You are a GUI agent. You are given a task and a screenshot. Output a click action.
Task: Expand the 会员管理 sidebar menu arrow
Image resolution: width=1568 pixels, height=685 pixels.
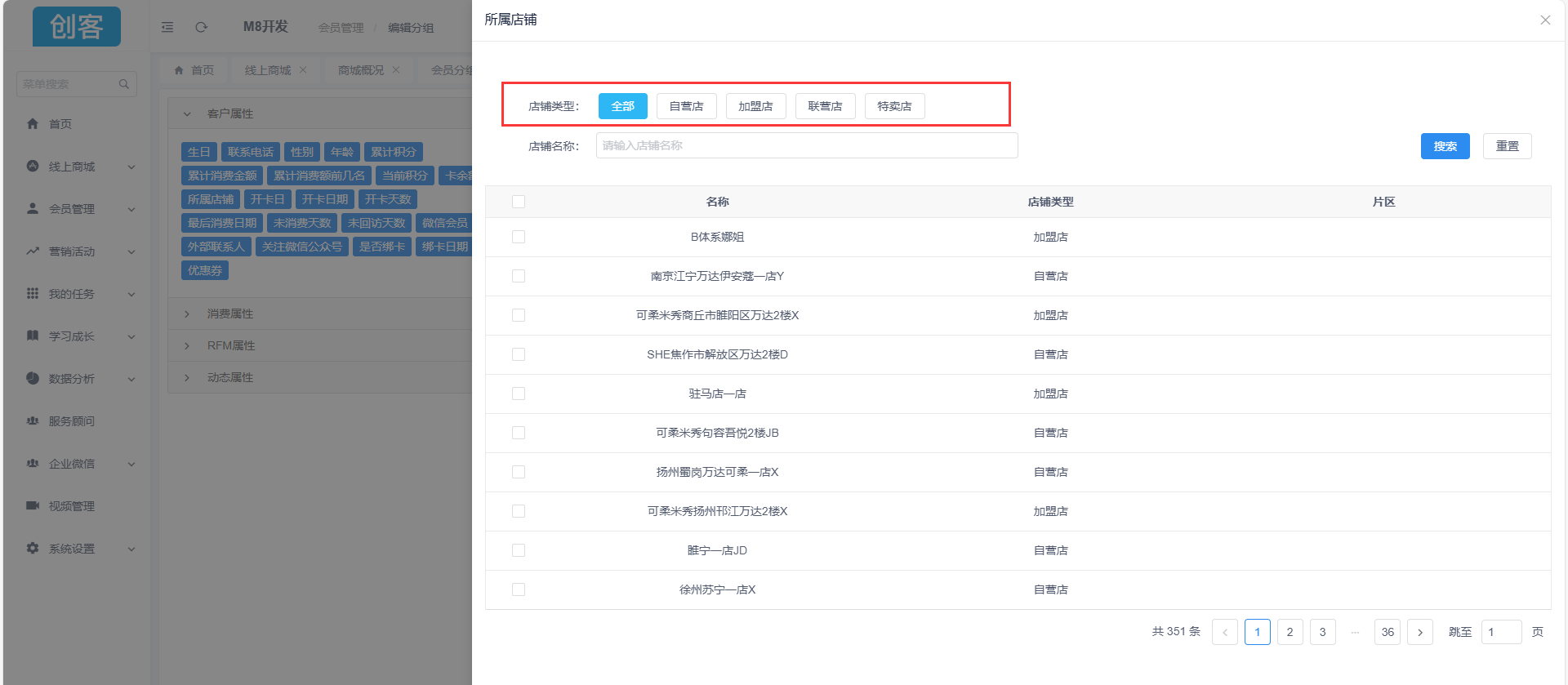131,209
